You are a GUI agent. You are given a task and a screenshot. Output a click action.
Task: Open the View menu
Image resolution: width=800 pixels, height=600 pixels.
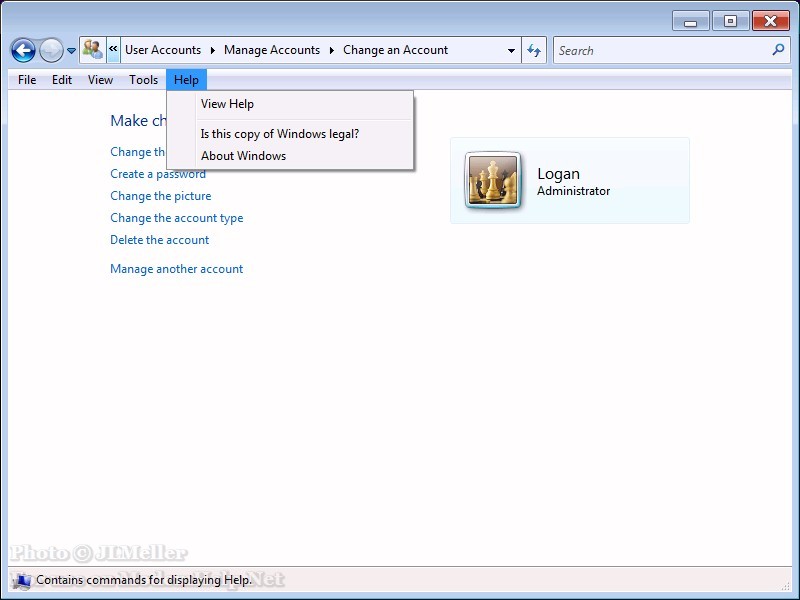click(x=100, y=80)
